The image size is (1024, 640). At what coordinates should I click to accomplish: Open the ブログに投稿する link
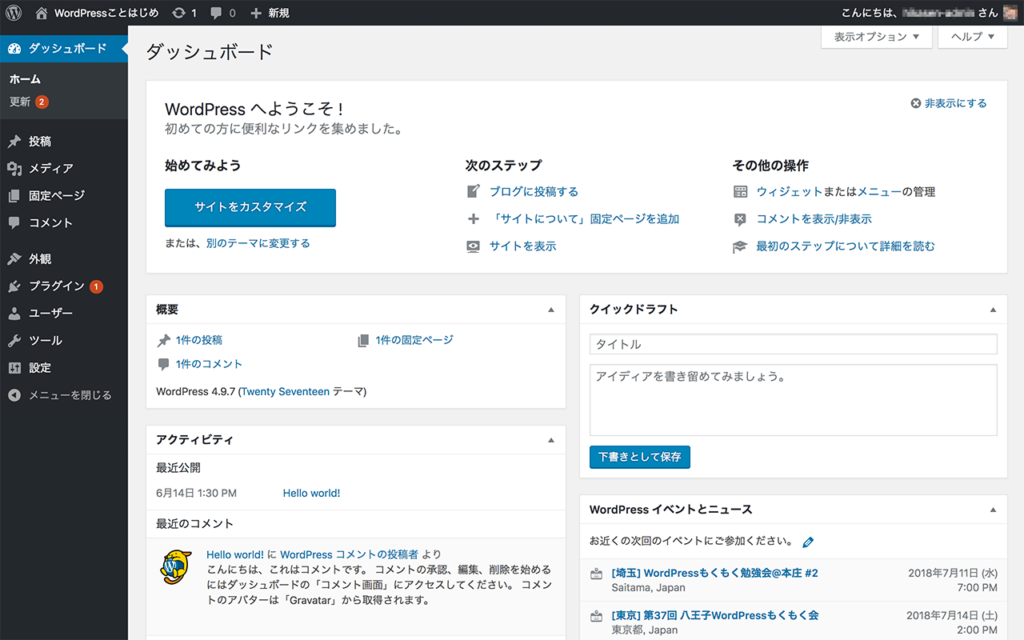[534, 191]
